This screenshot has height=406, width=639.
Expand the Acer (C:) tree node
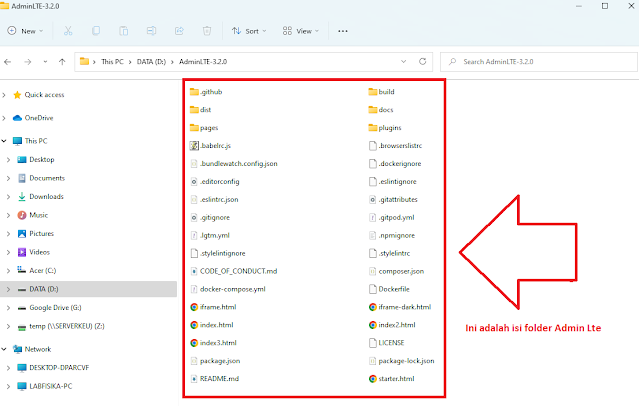point(9,271)
